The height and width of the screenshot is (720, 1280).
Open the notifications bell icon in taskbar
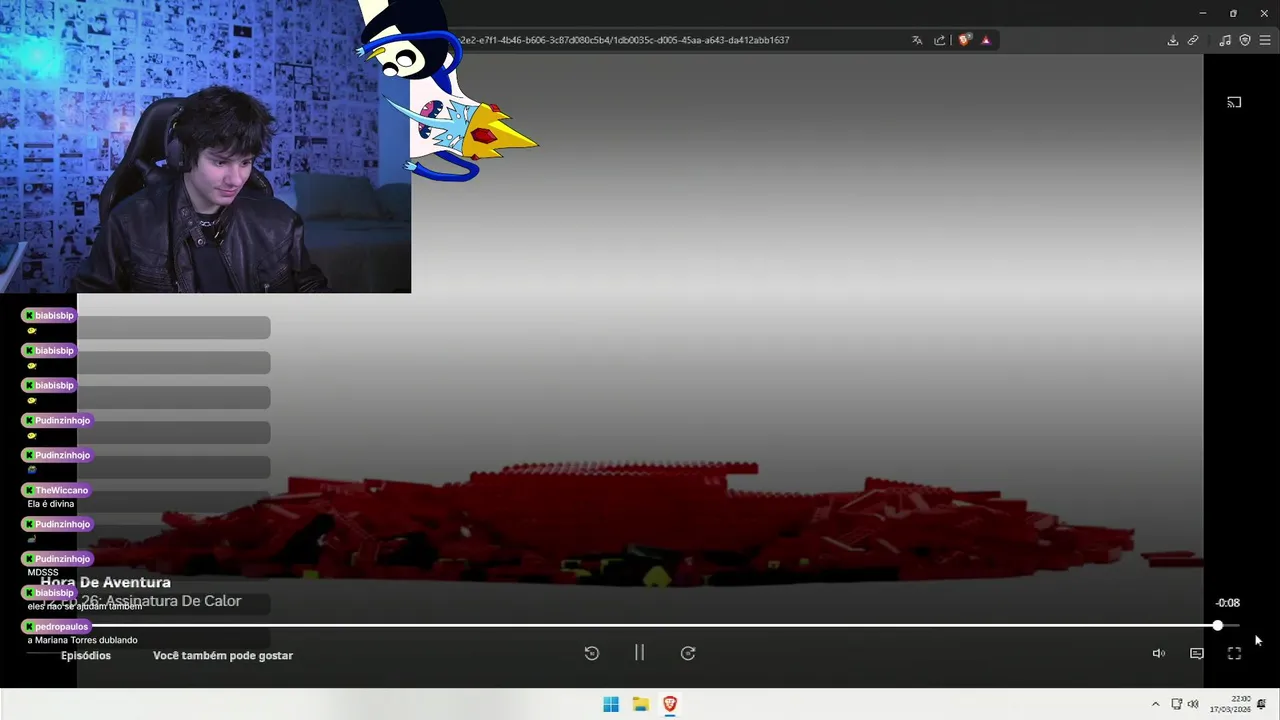1262,704
